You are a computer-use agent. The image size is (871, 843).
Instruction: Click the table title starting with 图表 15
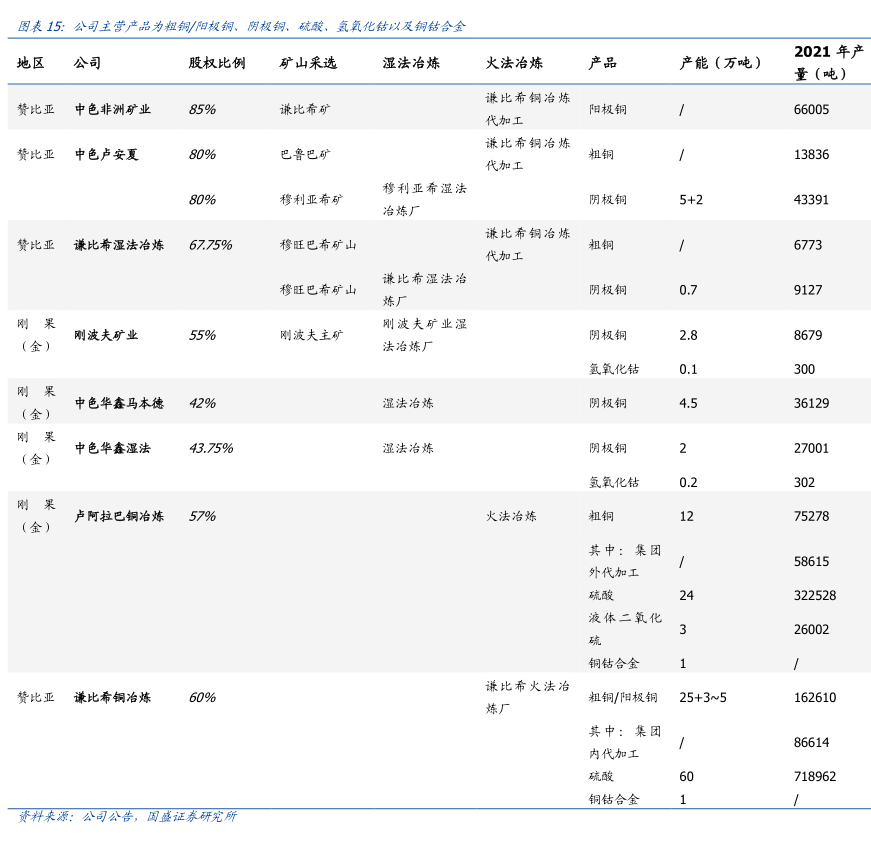tap(241, 26)
